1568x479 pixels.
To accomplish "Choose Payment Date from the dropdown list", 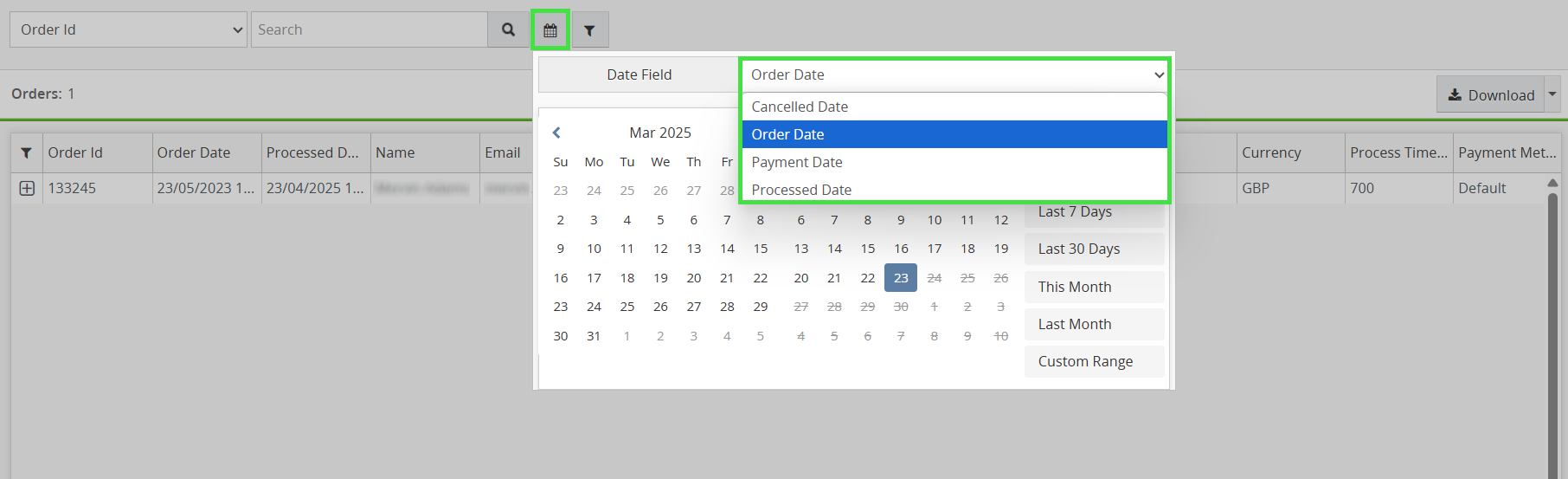I will [x=797, y=162].
